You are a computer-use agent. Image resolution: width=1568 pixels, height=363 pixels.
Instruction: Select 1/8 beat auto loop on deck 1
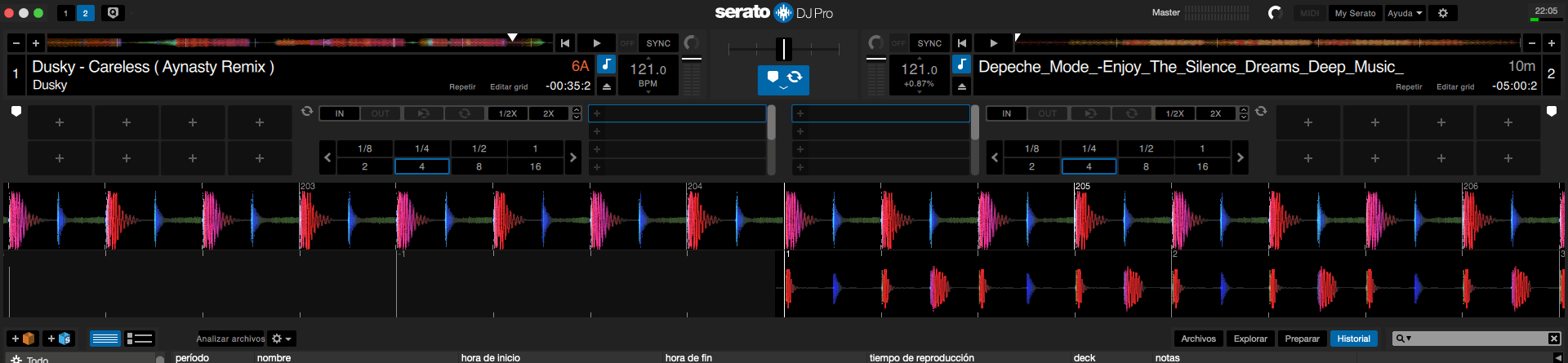click(x=365, y=148)
